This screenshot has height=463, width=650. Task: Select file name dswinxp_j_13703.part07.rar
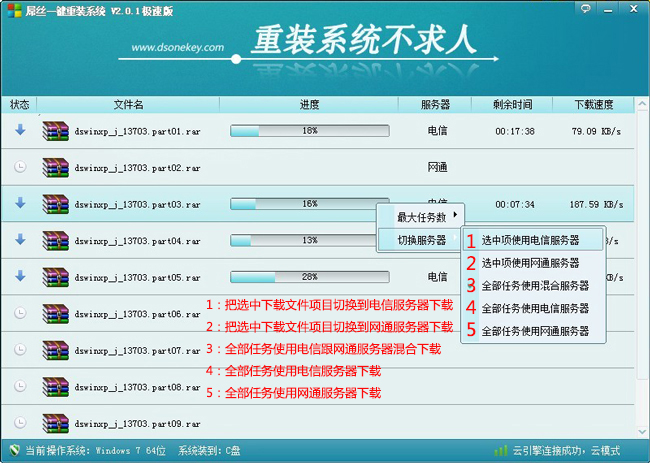tap(137, 351)
